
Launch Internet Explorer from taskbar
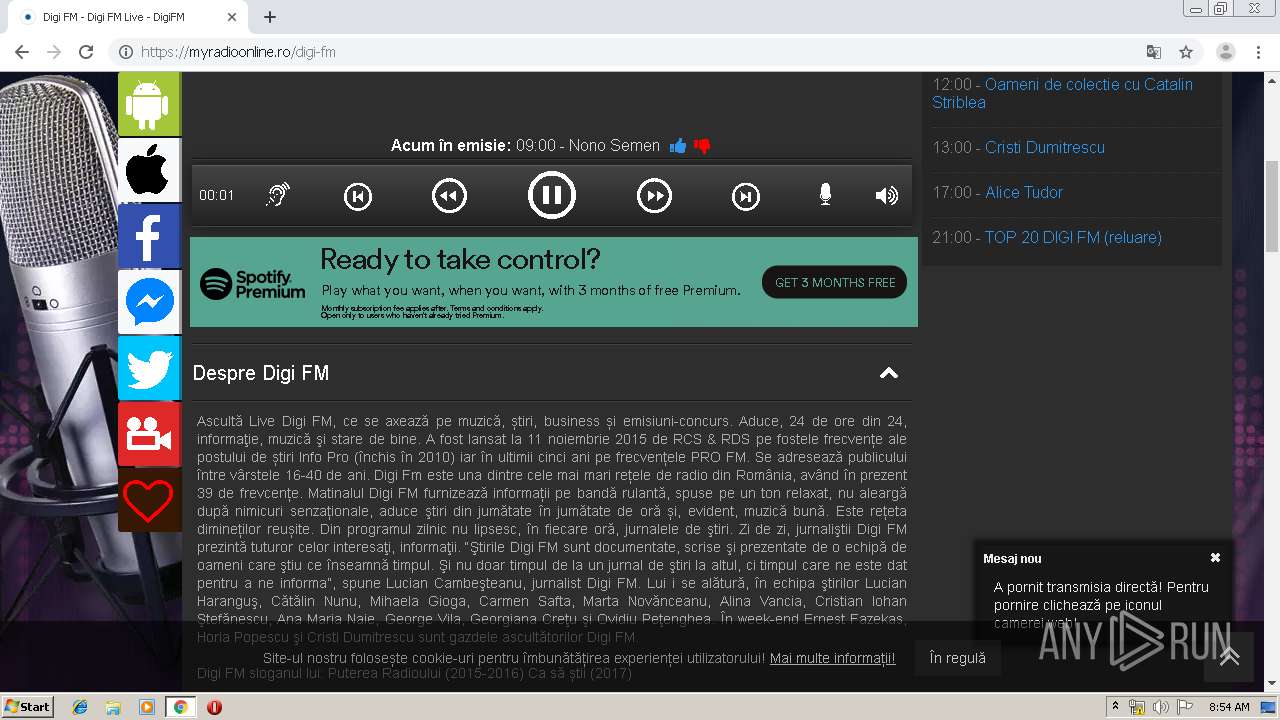(81, 707)
